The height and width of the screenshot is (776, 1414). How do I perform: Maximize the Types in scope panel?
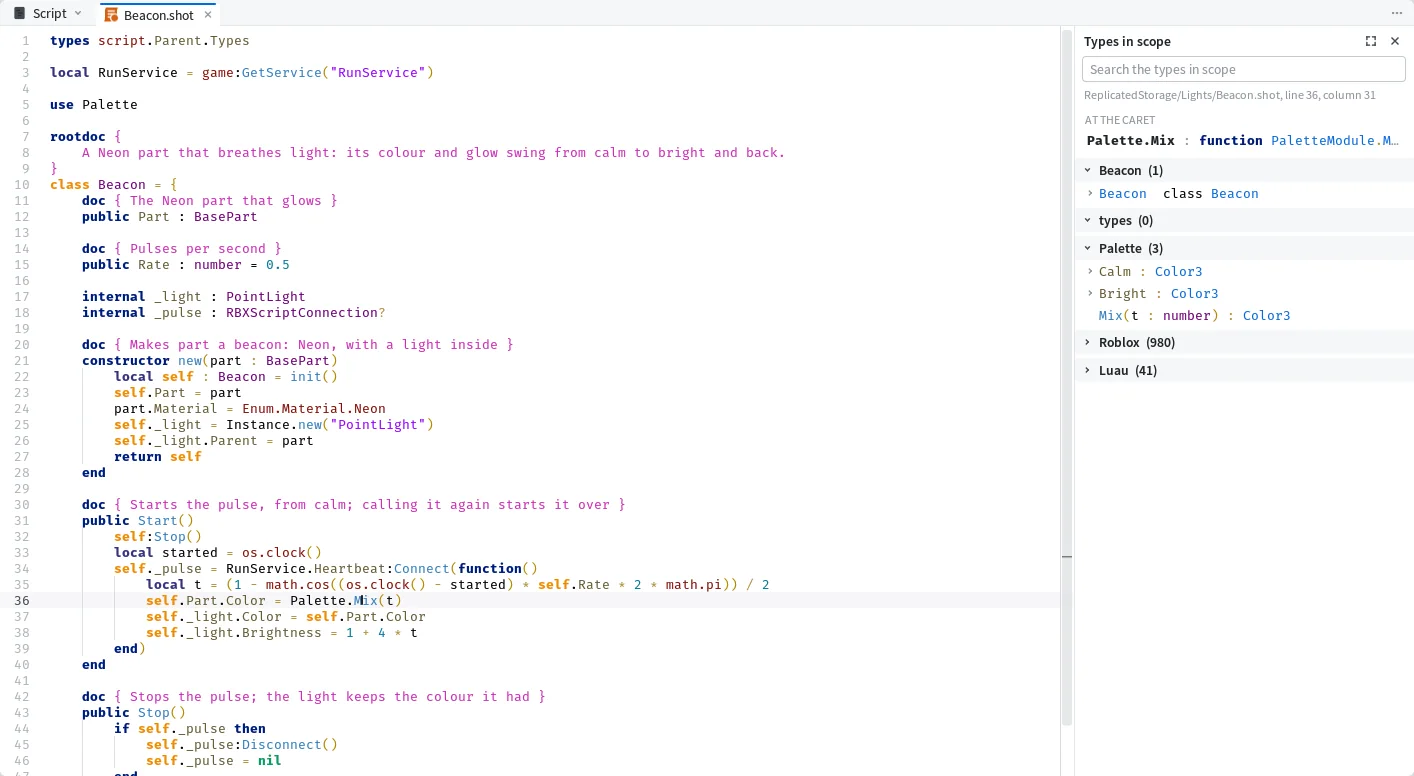1371,41
